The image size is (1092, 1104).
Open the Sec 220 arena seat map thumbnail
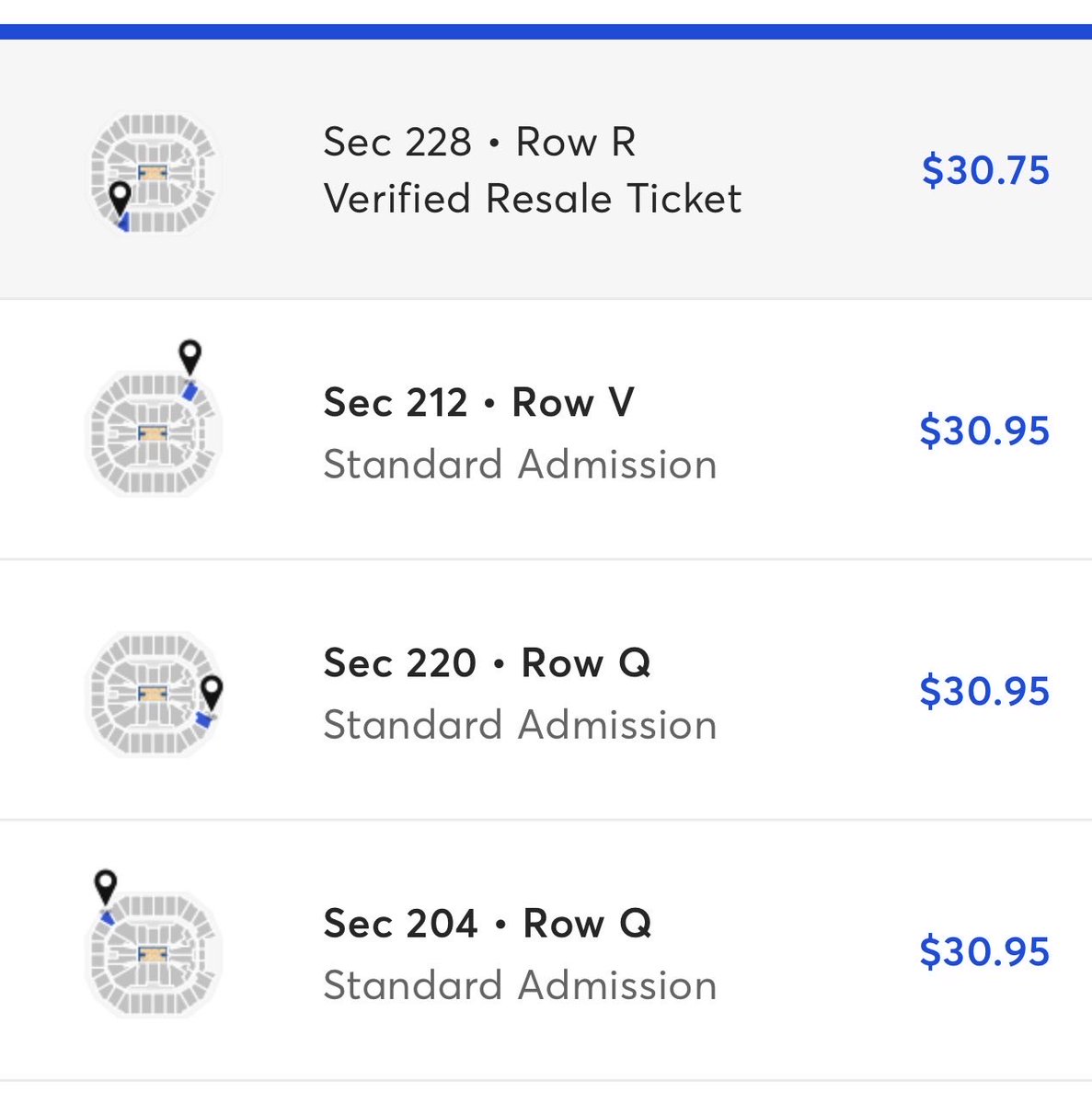click(152, 695)
